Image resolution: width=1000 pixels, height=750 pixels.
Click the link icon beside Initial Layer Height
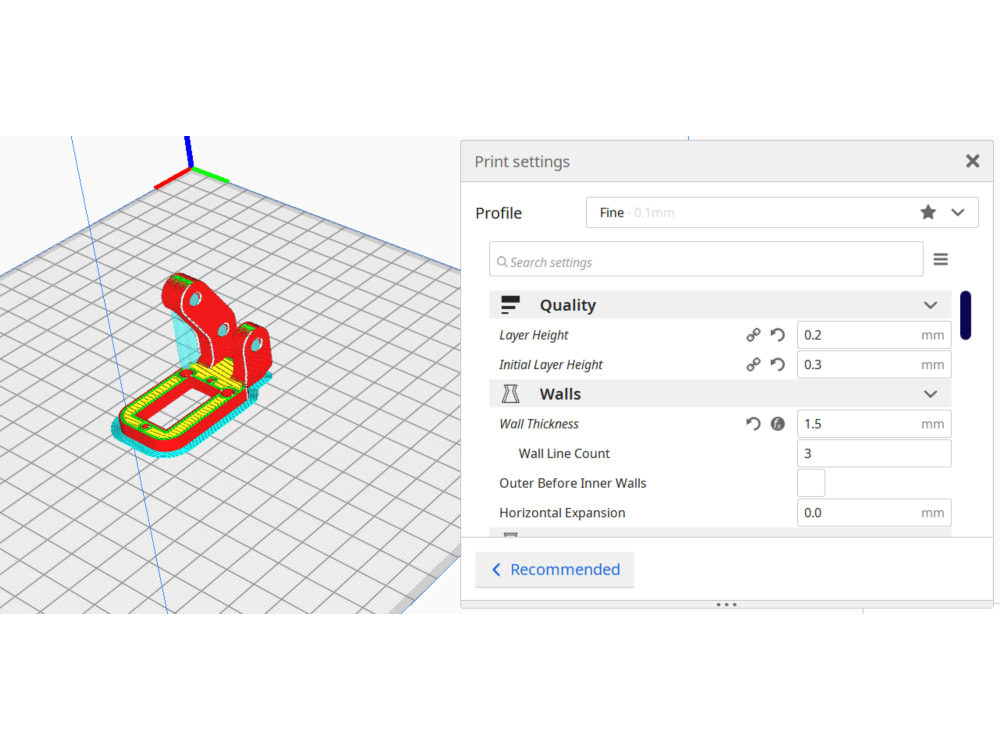tap(753, 365)
